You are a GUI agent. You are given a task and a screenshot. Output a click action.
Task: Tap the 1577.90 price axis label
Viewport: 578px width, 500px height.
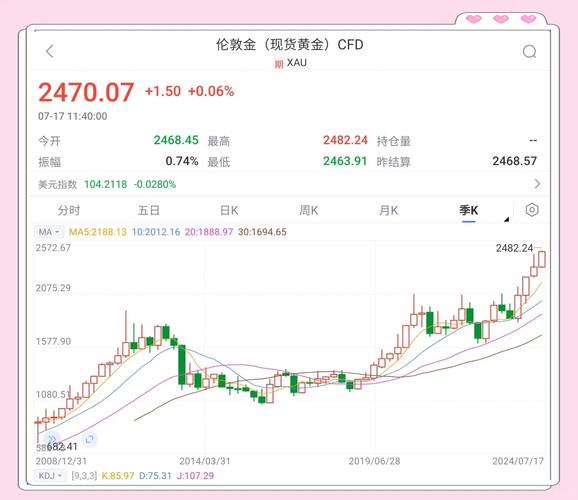click(53, 341)
